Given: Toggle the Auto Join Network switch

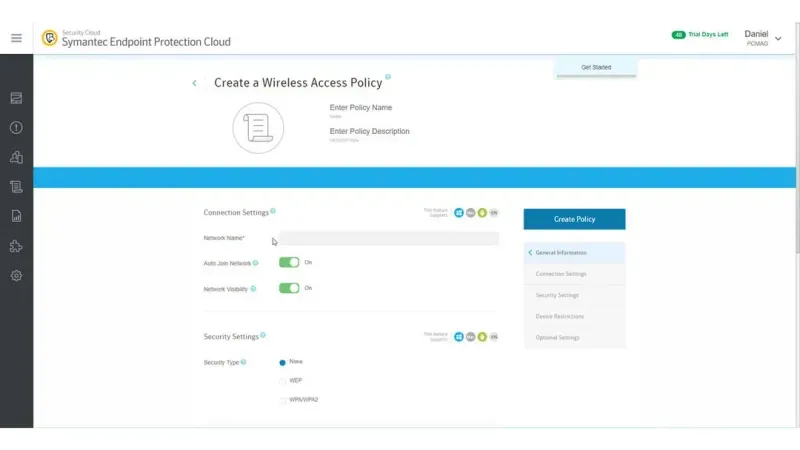Looking at the screenshot, I should click(x=289, y=262).
